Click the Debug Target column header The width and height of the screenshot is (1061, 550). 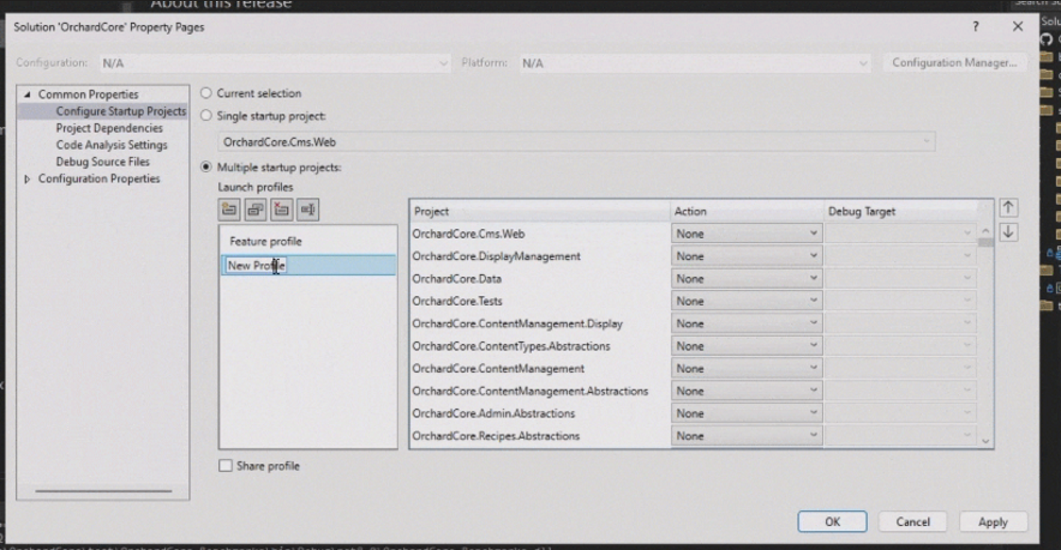click(x=901, y=211)
